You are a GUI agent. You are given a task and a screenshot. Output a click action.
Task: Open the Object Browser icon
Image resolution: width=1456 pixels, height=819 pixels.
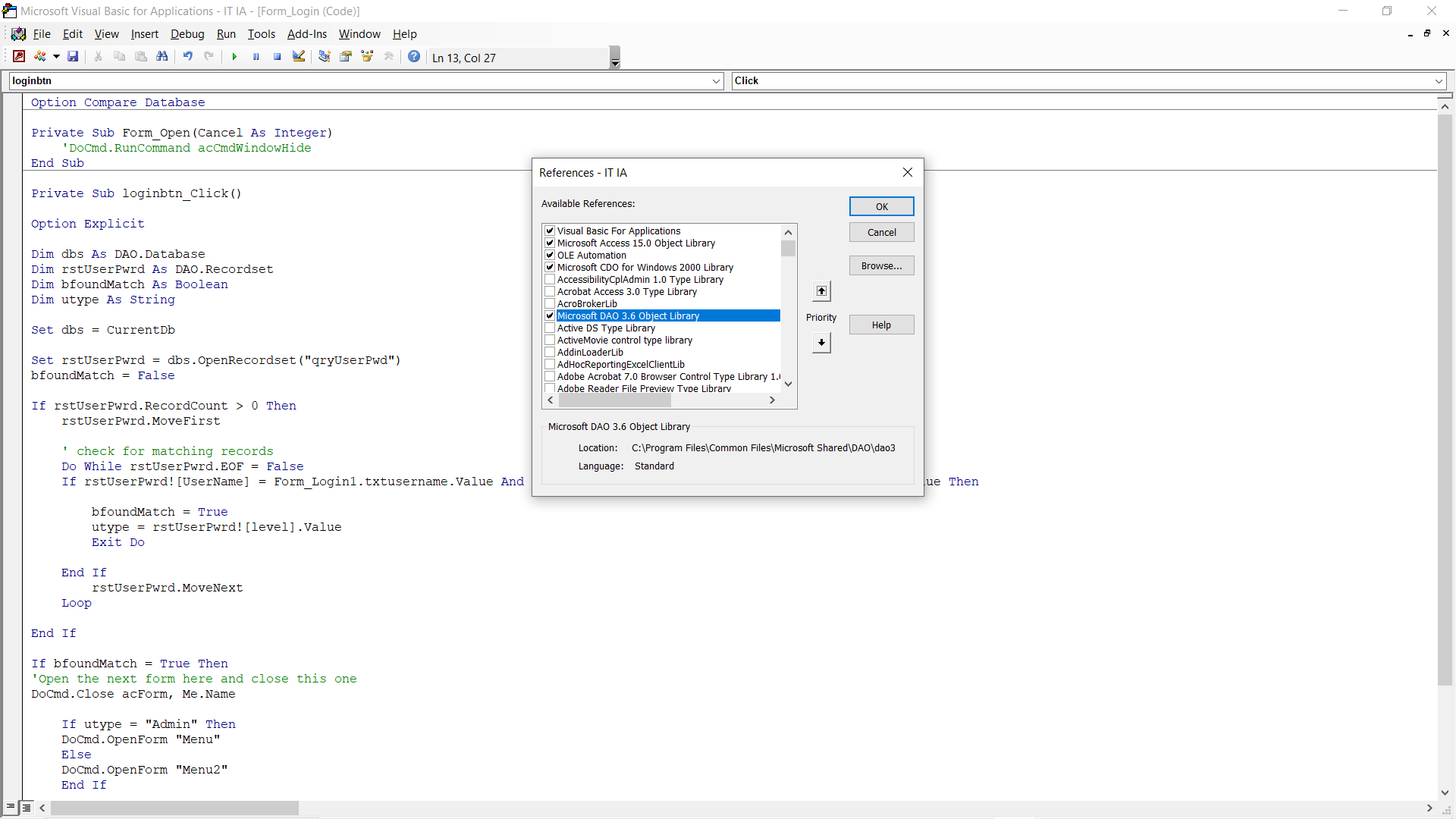tap(367, 57)
